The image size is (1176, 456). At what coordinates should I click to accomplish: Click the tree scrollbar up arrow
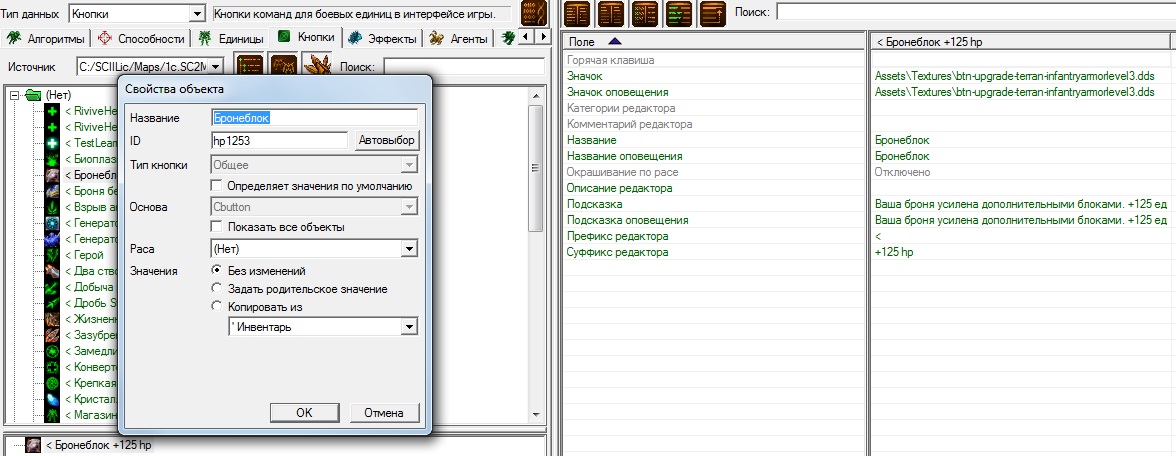coord(536,95)
